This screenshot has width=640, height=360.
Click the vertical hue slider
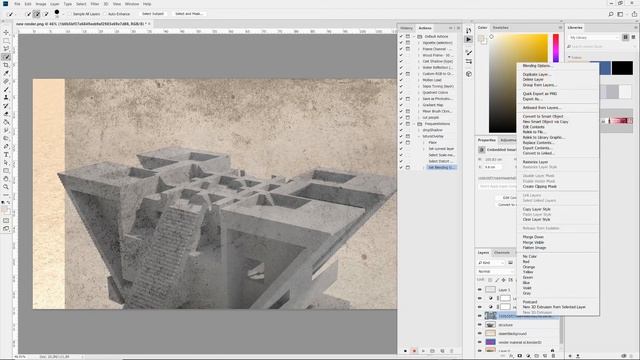click(x=556, y=48)
